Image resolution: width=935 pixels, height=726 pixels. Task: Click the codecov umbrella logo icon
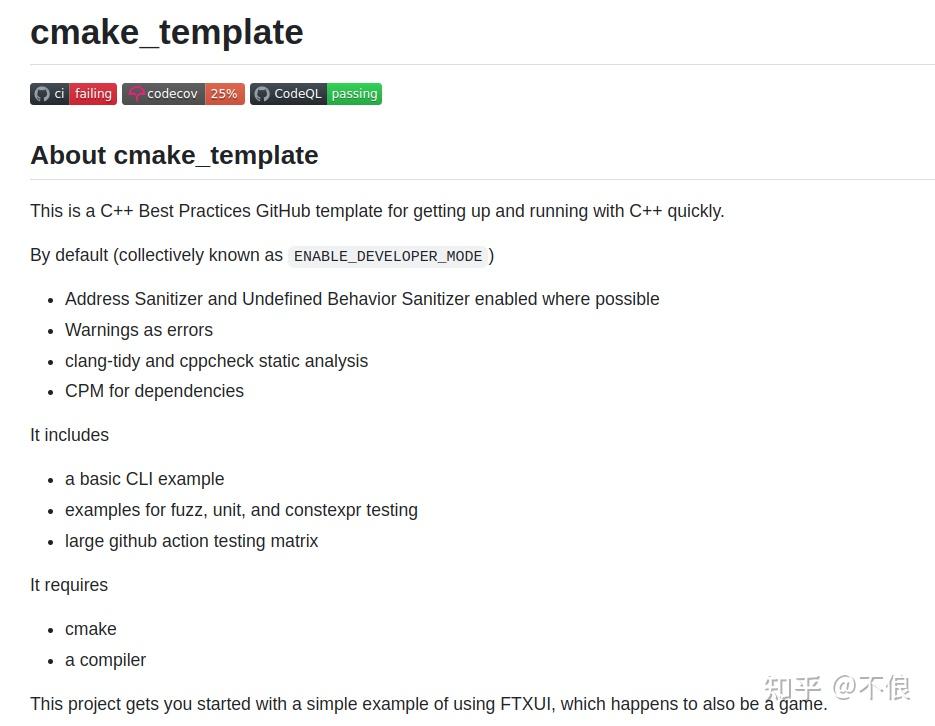coord(135,94)
